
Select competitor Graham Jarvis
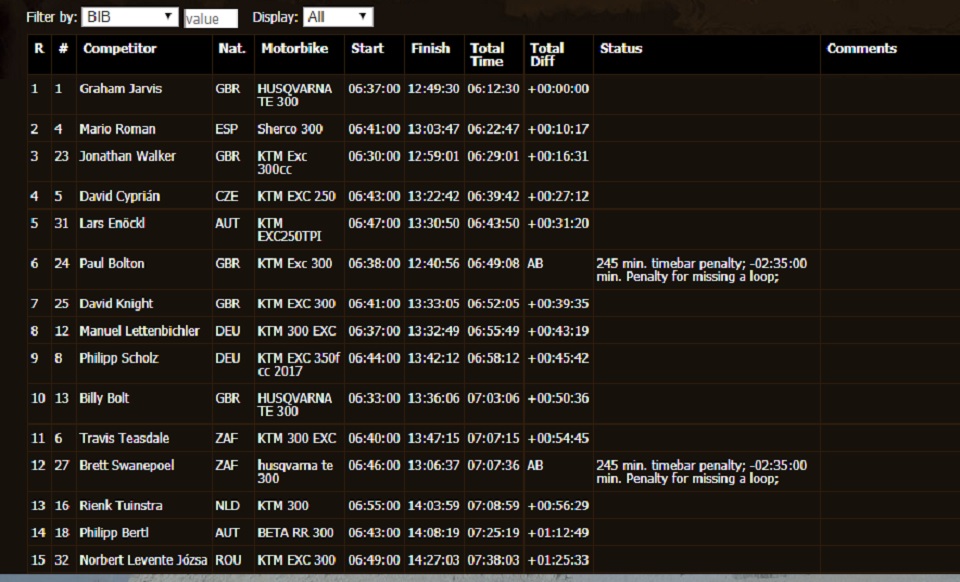pos(120,89)
